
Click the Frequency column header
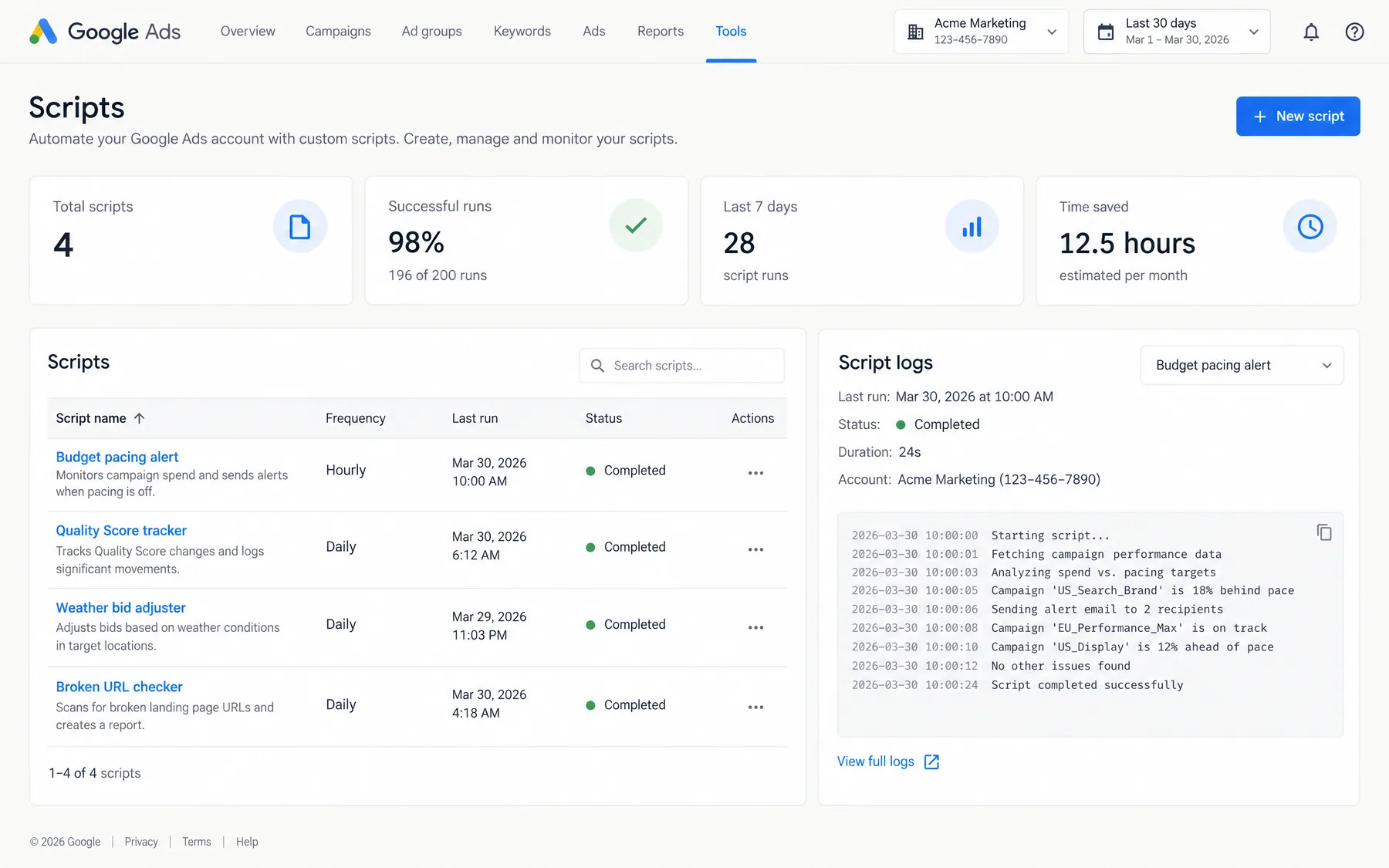pyautogui.click(x=355, y=418)
